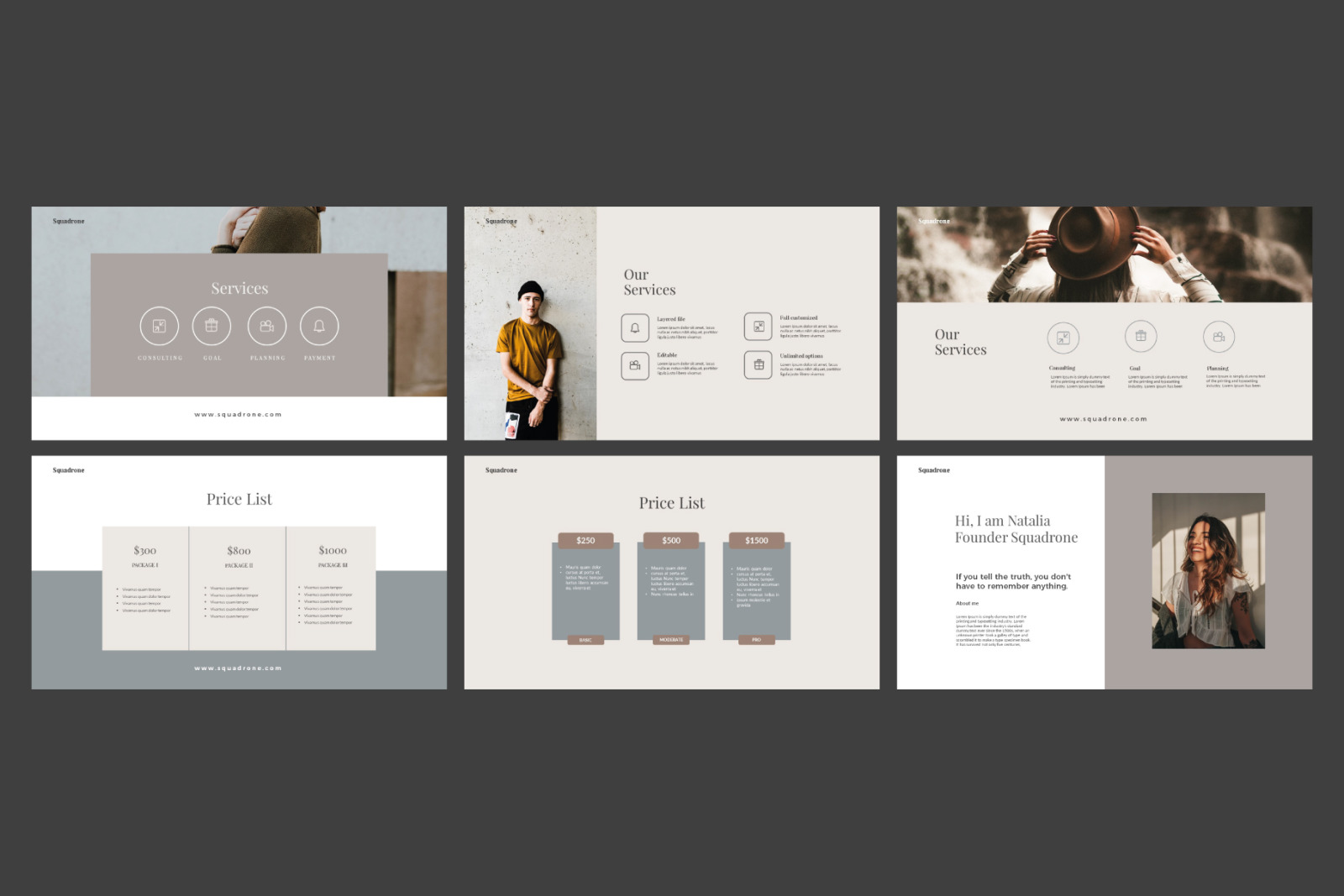Image resolution: width=1344 pixels, height=896 pixels.
Task: Click the "Hi, I am Natalia" heading
Action: click(1002, 521)
